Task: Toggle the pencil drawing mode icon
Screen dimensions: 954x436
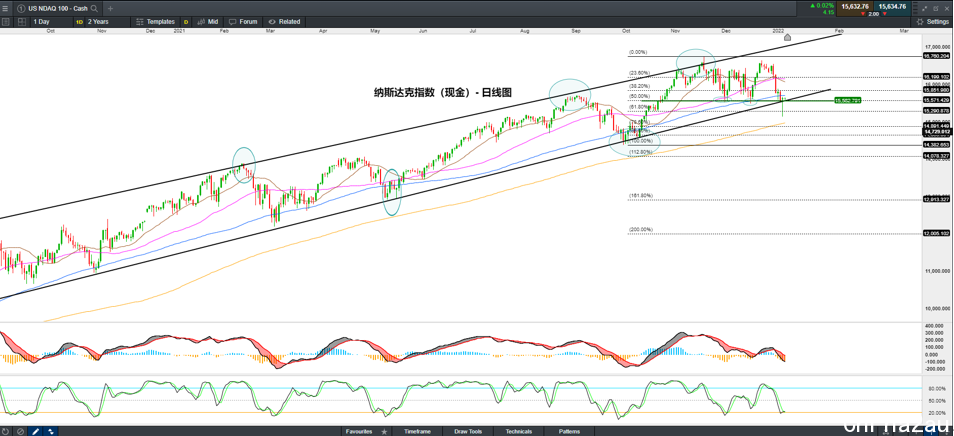Action: pyautogui.click(x=35, y=431)
